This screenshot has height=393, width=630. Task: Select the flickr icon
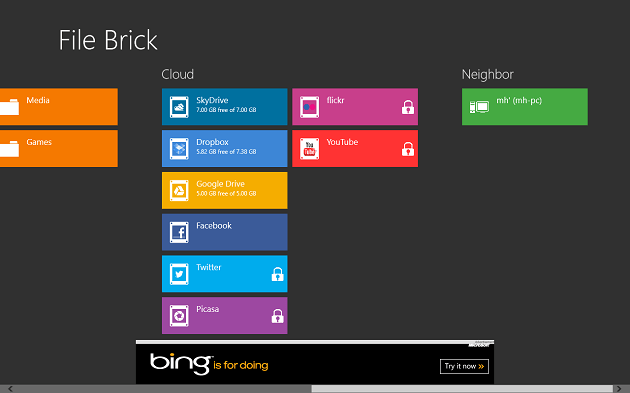(x=309, y=107)
